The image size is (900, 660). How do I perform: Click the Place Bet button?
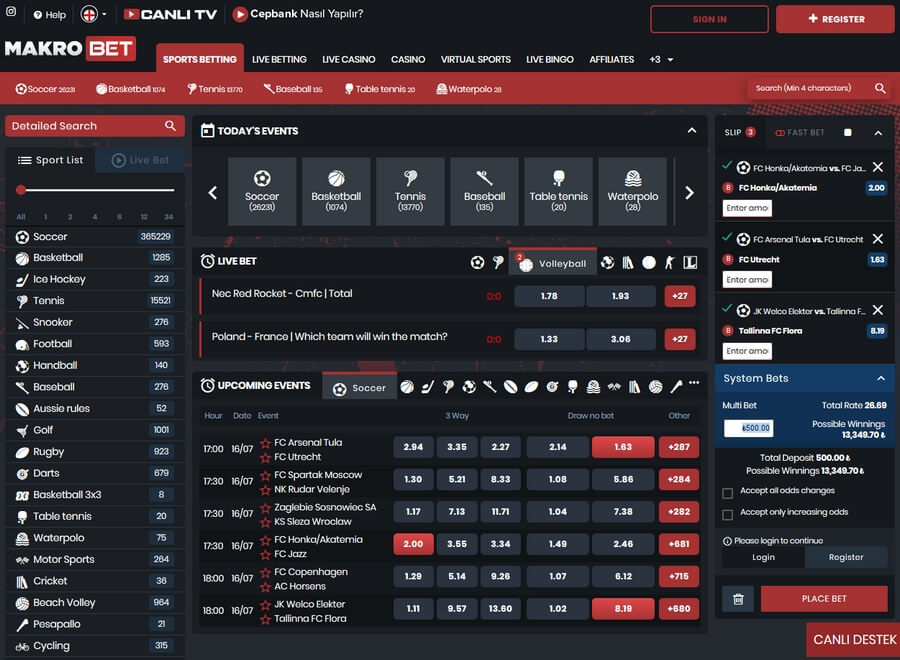click(824, 599)
